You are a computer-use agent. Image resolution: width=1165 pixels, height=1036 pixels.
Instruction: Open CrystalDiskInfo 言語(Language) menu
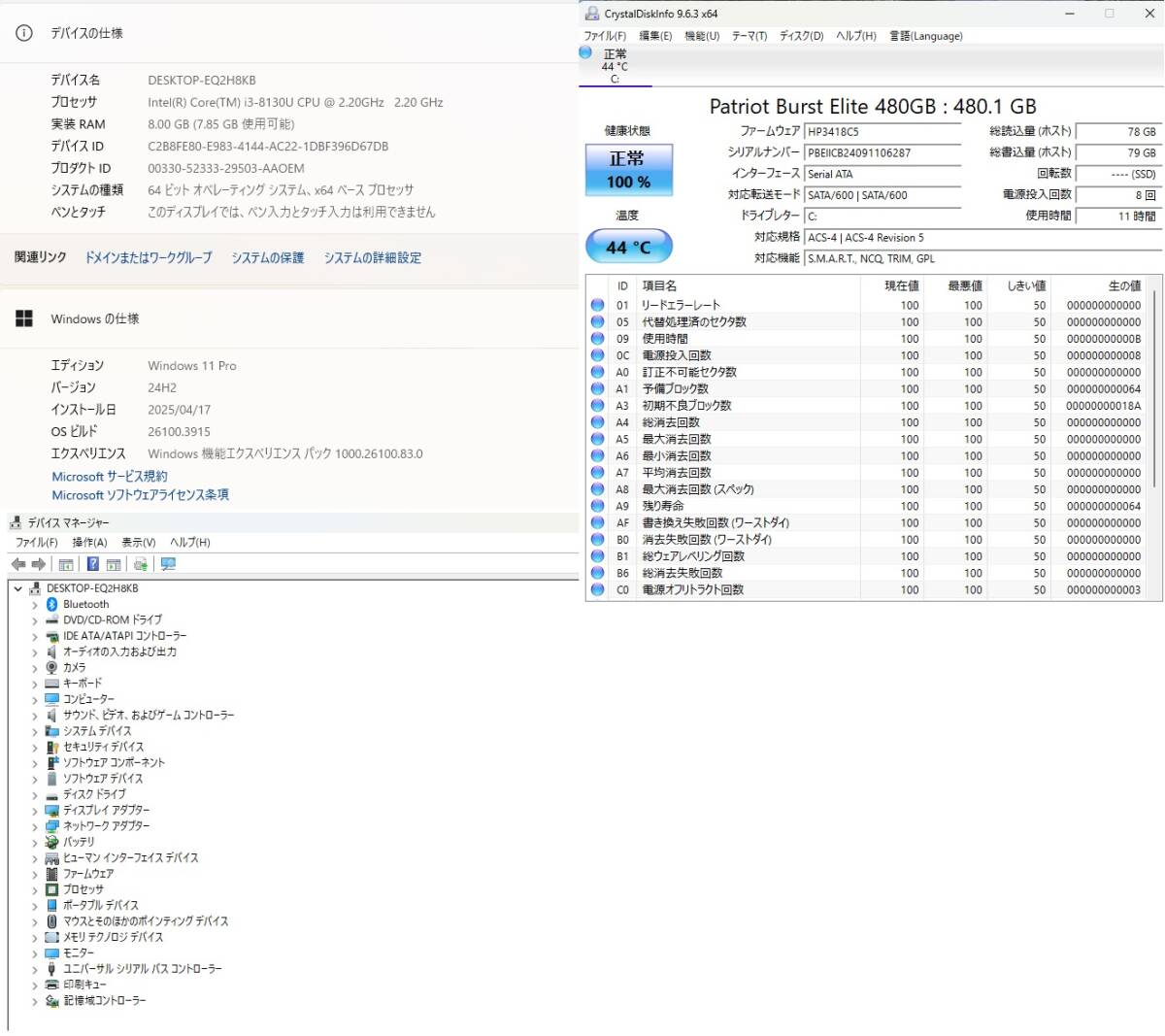[926, 36]
